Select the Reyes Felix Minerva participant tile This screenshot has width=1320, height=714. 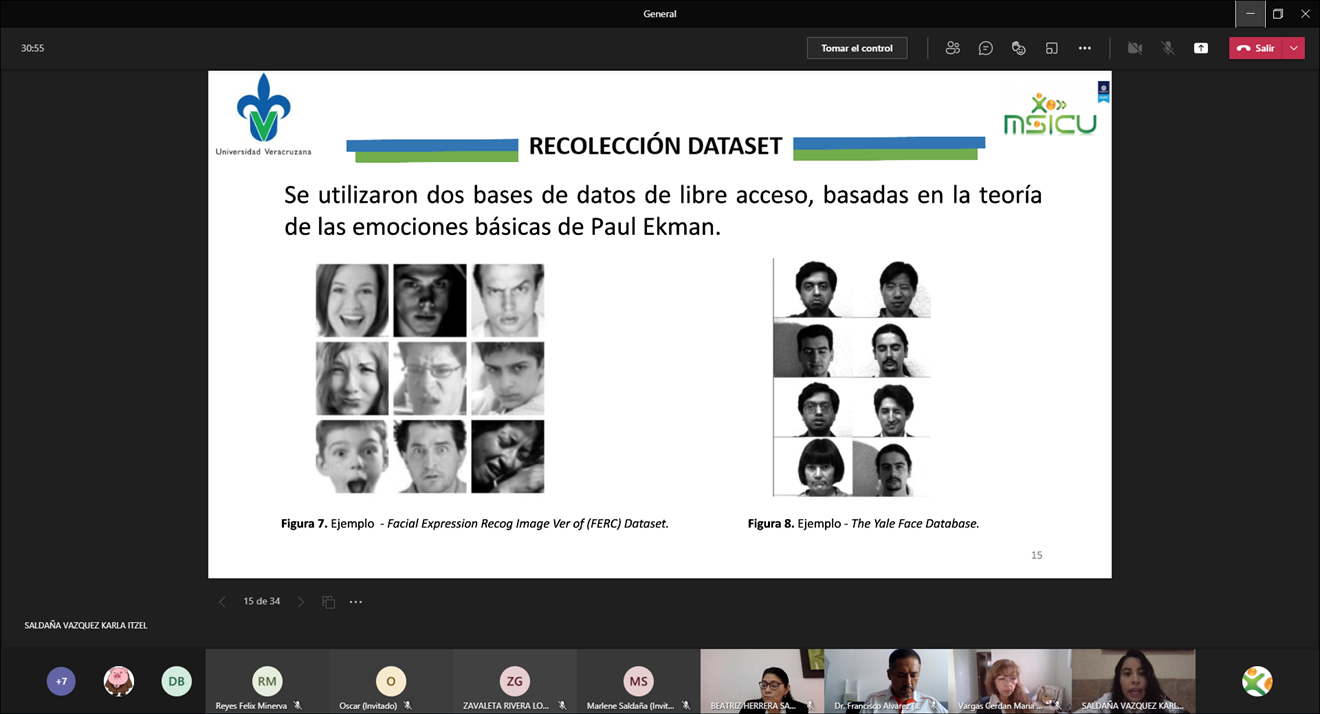tap(267, 681)
